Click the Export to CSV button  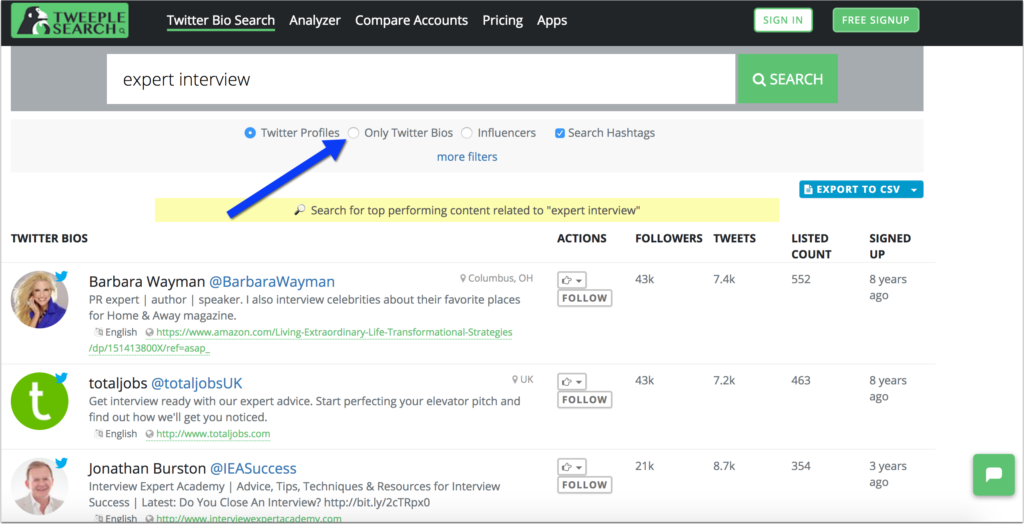point(853,189)
